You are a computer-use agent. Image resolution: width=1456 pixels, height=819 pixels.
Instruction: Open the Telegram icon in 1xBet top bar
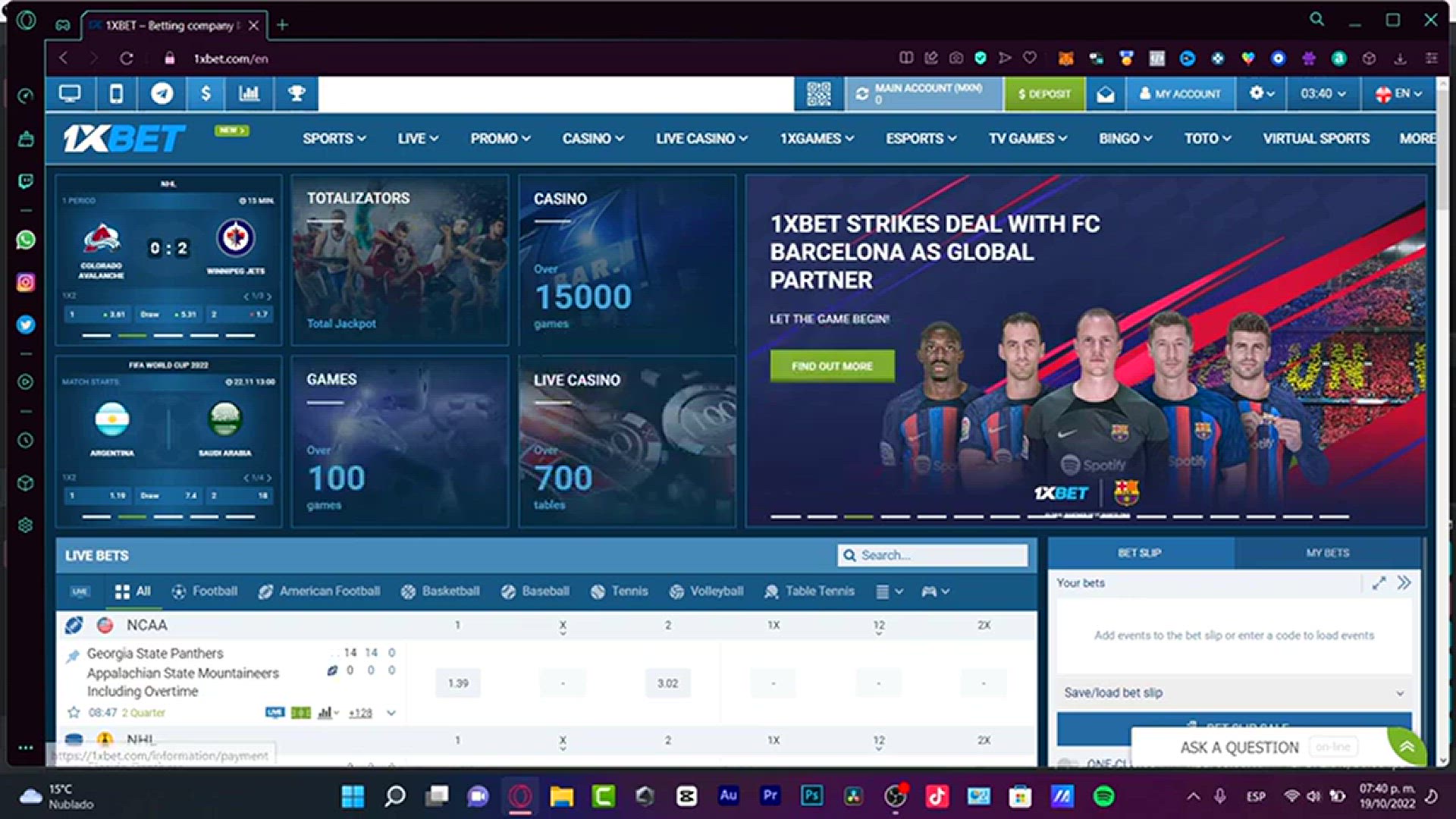point(161,93)
